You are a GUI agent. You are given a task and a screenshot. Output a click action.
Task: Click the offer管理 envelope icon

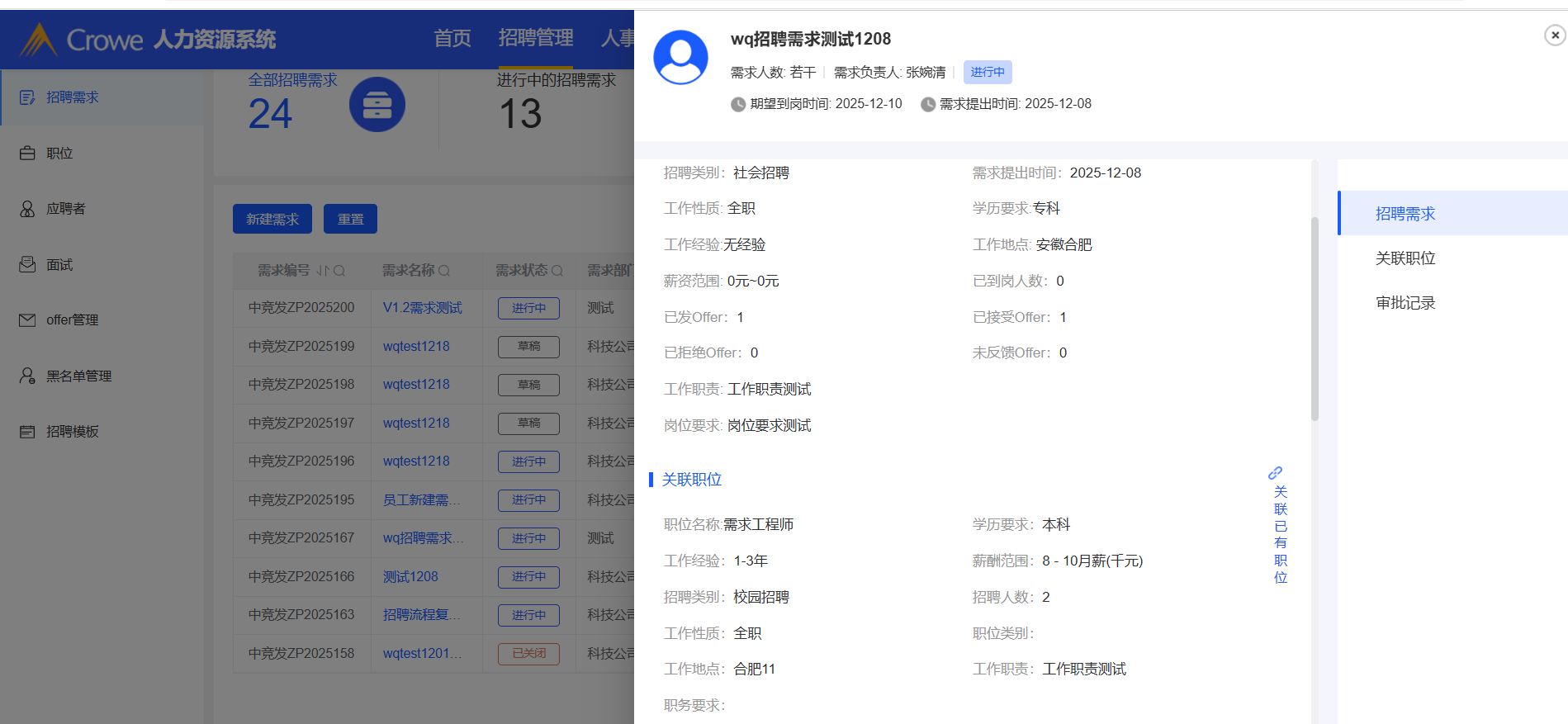click(27, 320)
